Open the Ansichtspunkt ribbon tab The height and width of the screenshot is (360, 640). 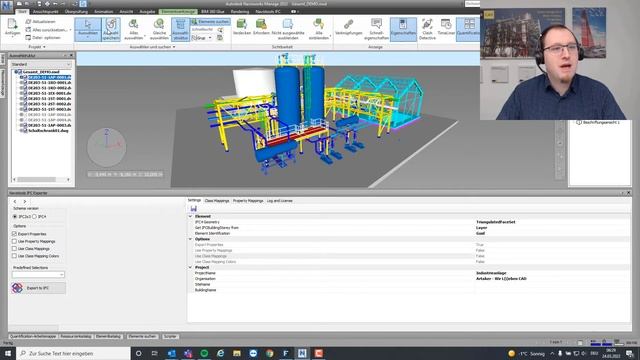(x=45, y=11)
